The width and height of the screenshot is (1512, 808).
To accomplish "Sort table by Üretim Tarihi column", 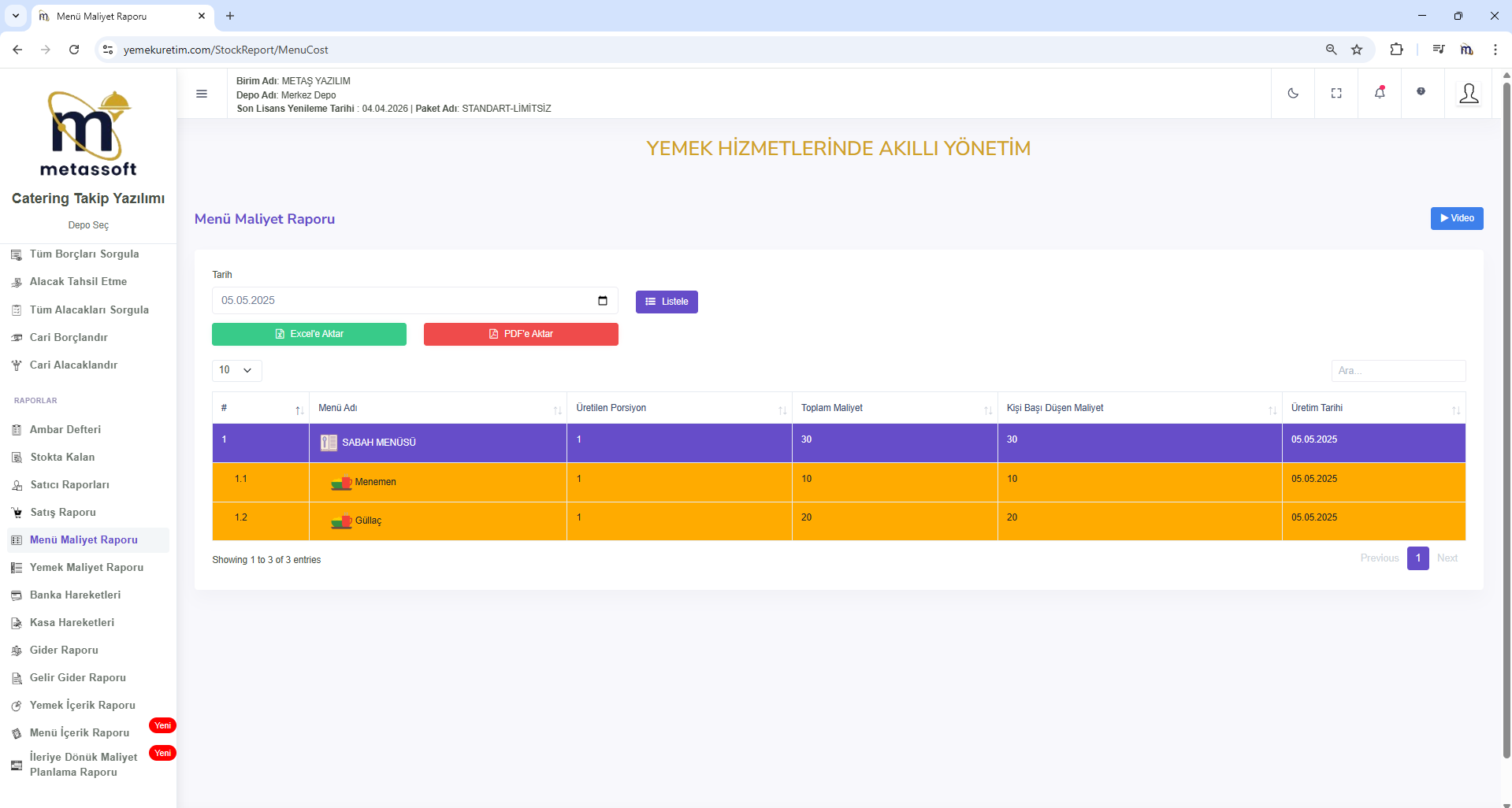I will click(1373, 408).
